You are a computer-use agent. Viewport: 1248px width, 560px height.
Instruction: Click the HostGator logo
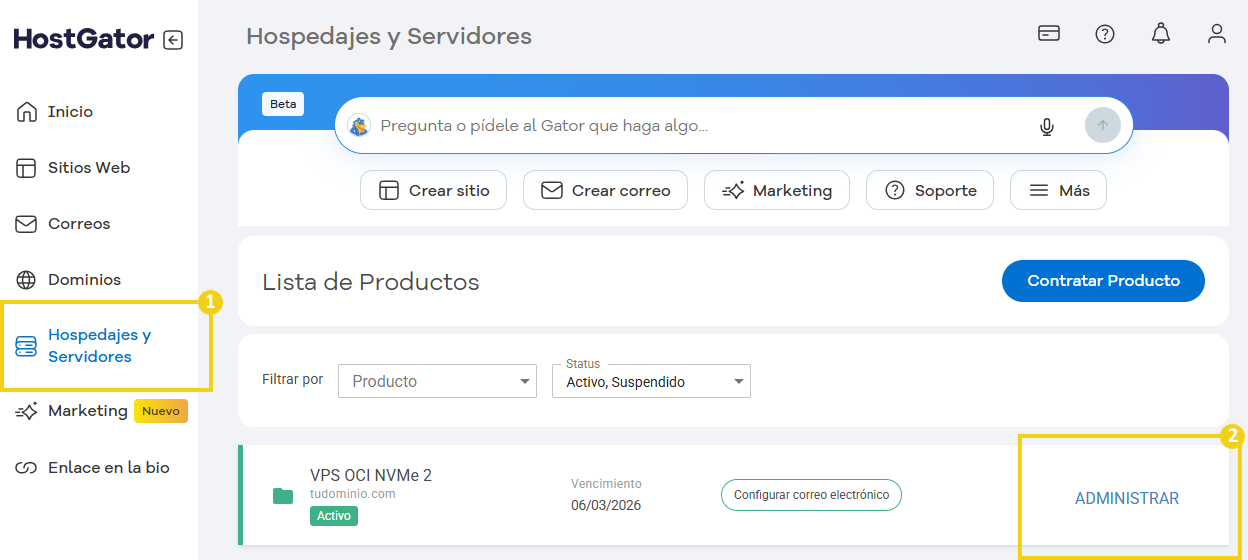point(84,39)
